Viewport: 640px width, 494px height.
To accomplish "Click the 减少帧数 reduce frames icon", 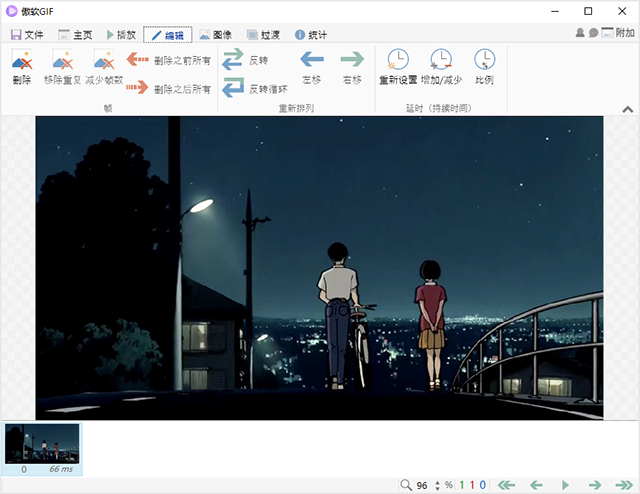I will coord(104,60).
